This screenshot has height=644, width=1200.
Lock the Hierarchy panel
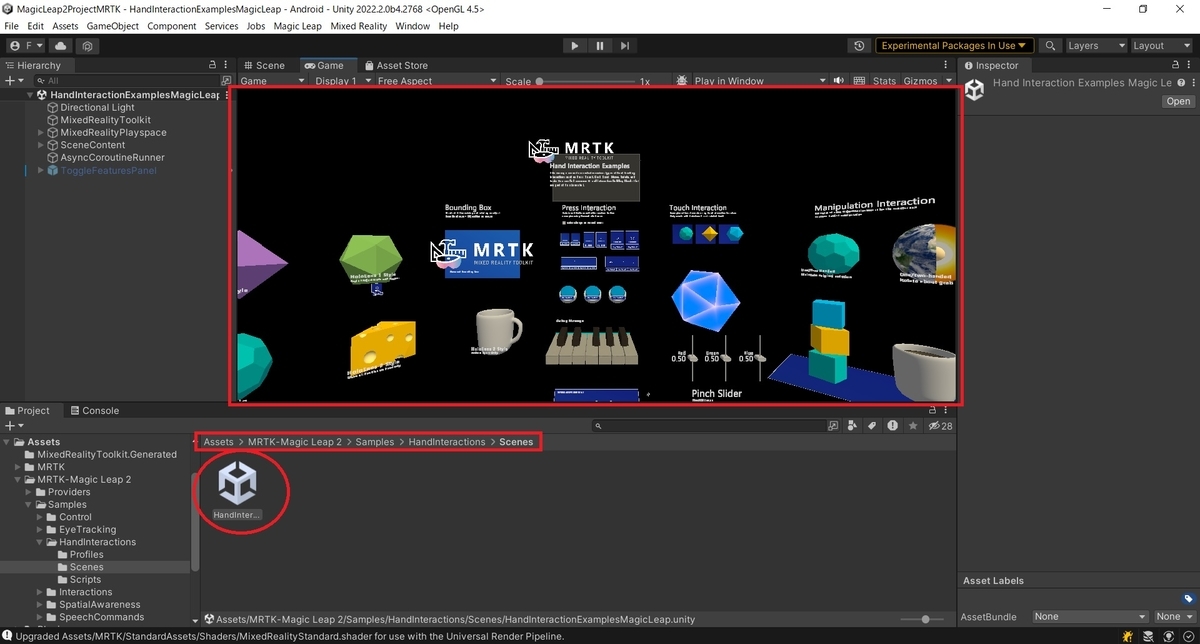212,65
